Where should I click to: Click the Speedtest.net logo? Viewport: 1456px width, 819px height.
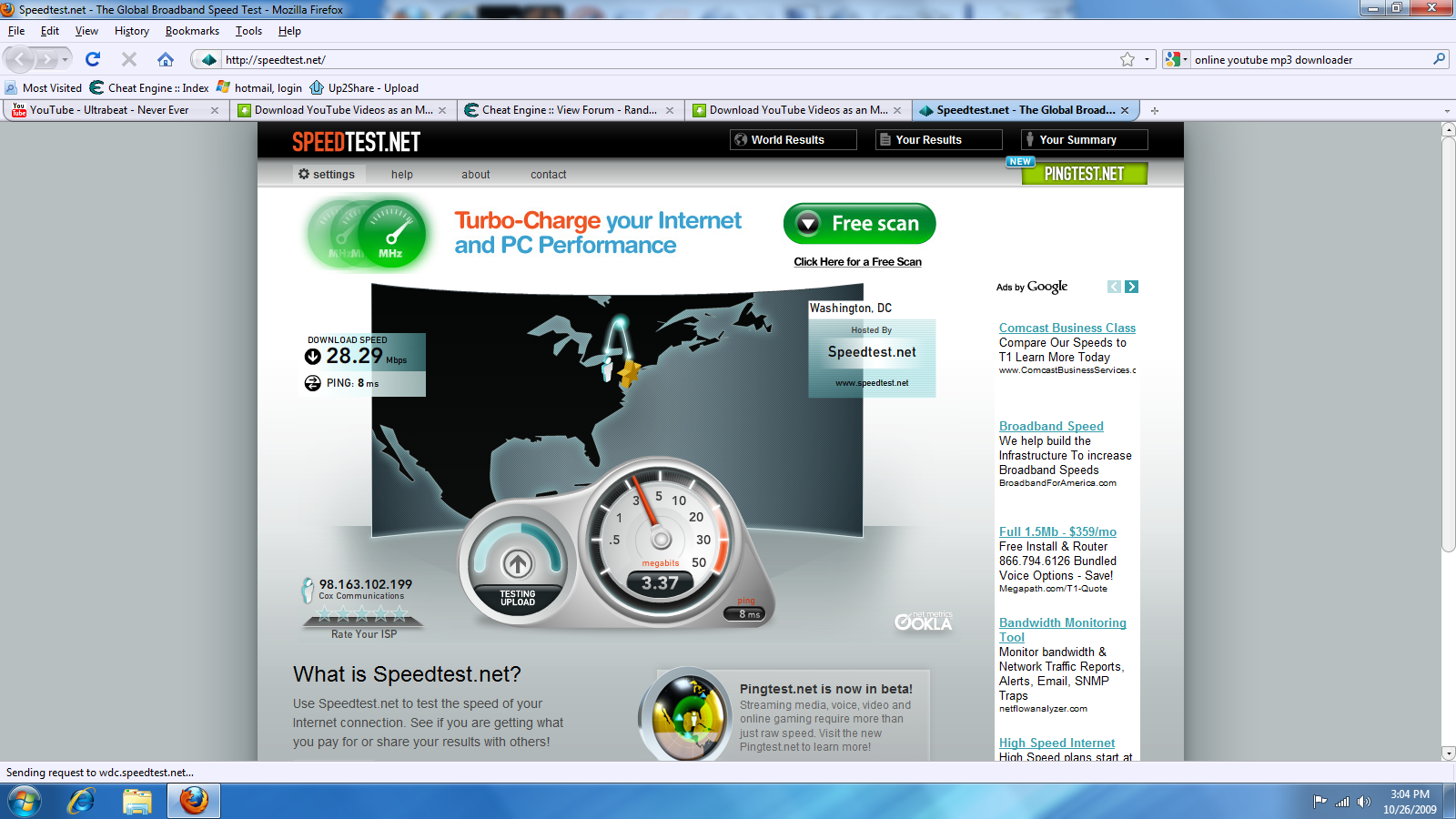pyautogui.click(x=356, y=142)
